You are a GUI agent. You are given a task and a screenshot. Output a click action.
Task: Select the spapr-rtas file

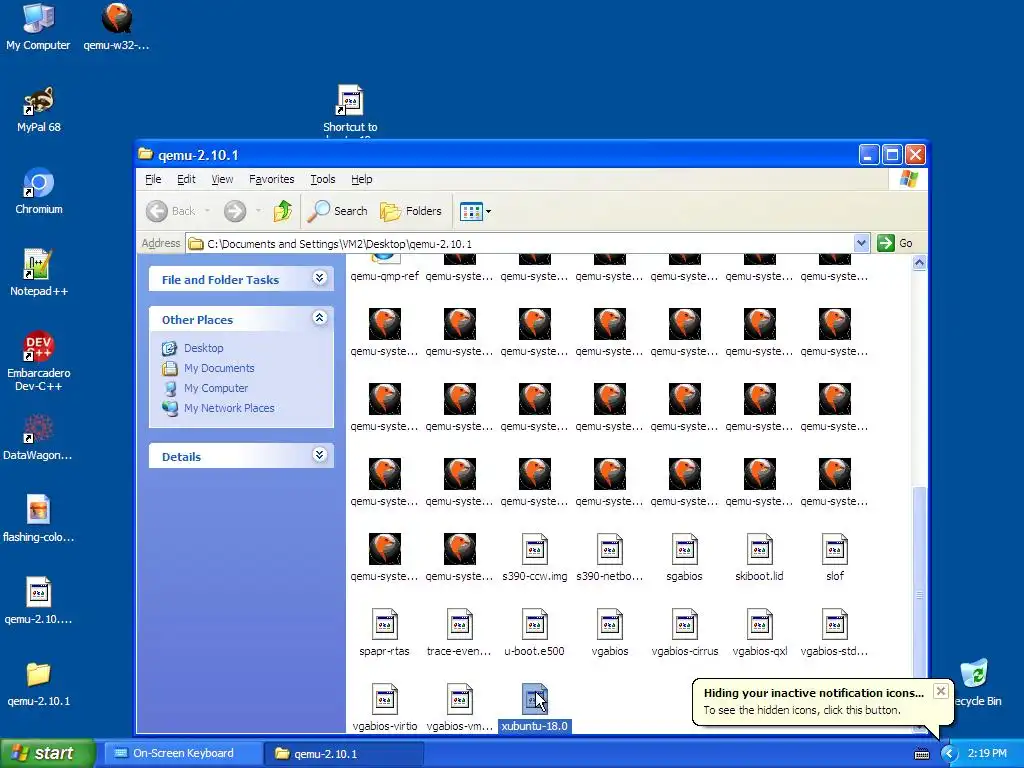pos(385,632)
